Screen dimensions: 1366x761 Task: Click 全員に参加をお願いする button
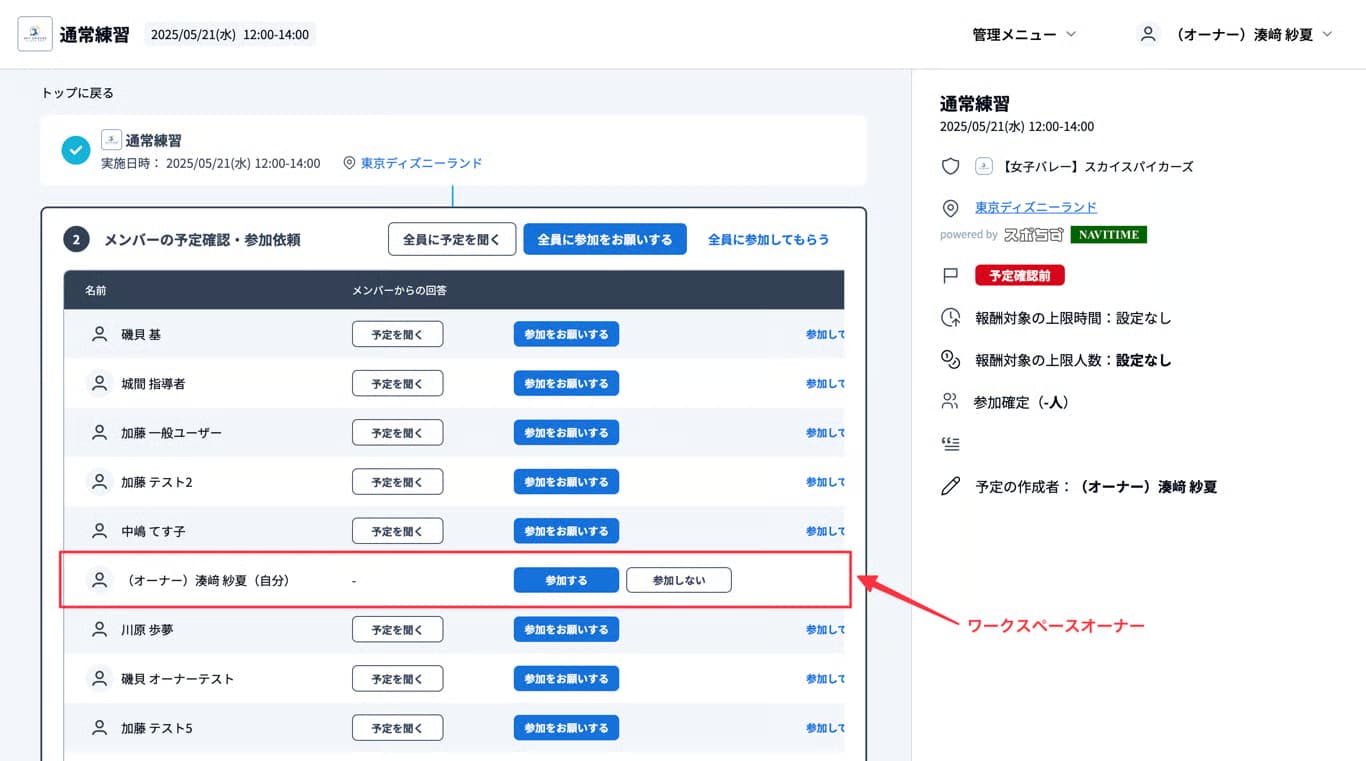point(605,239)
